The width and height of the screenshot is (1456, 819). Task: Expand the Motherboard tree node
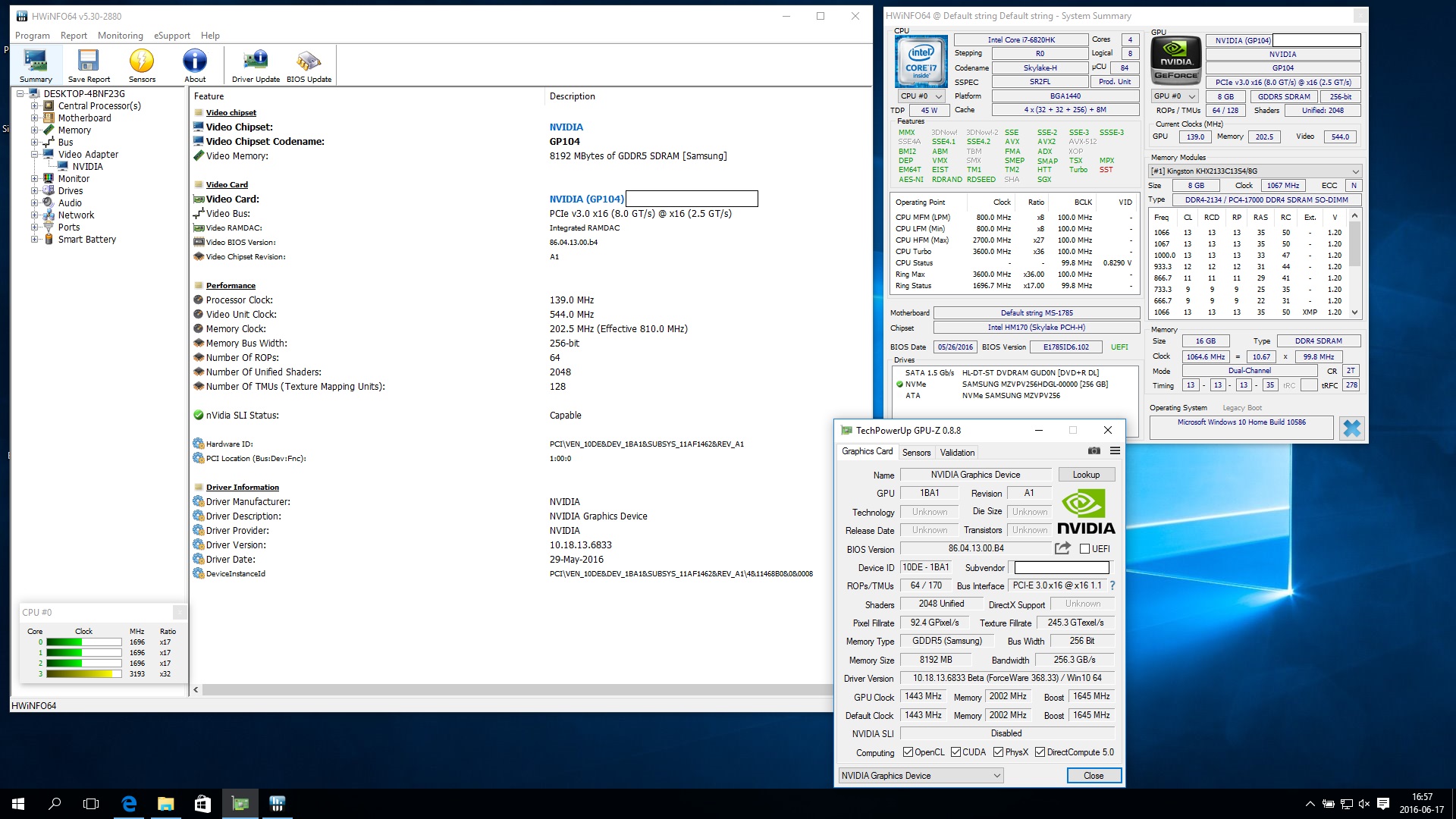click(x=34, y=118)
